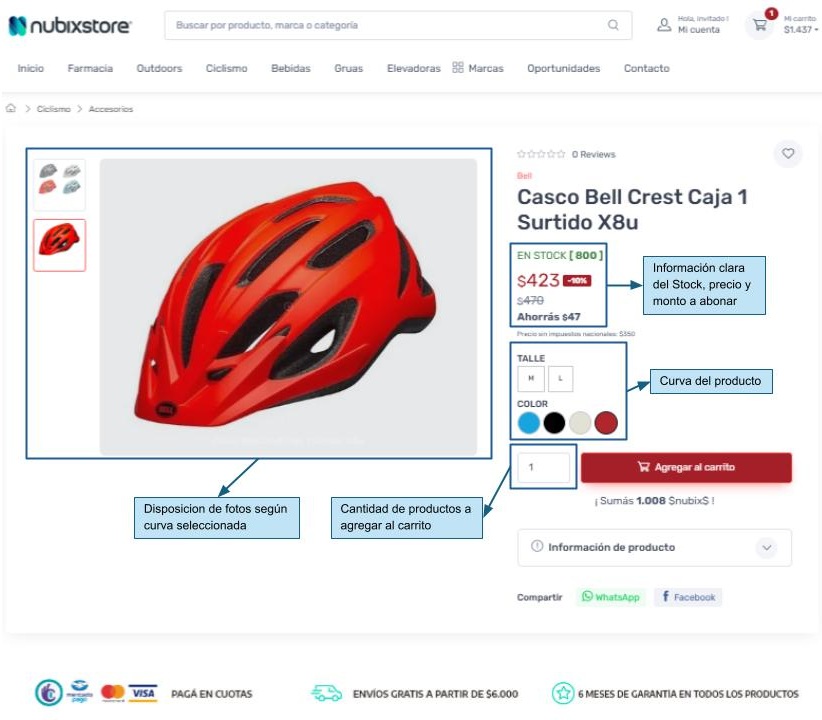The width and height of the screenshot is (822, 720).
Task: Open the 0 Reviews link
Action: coord(593,154)
